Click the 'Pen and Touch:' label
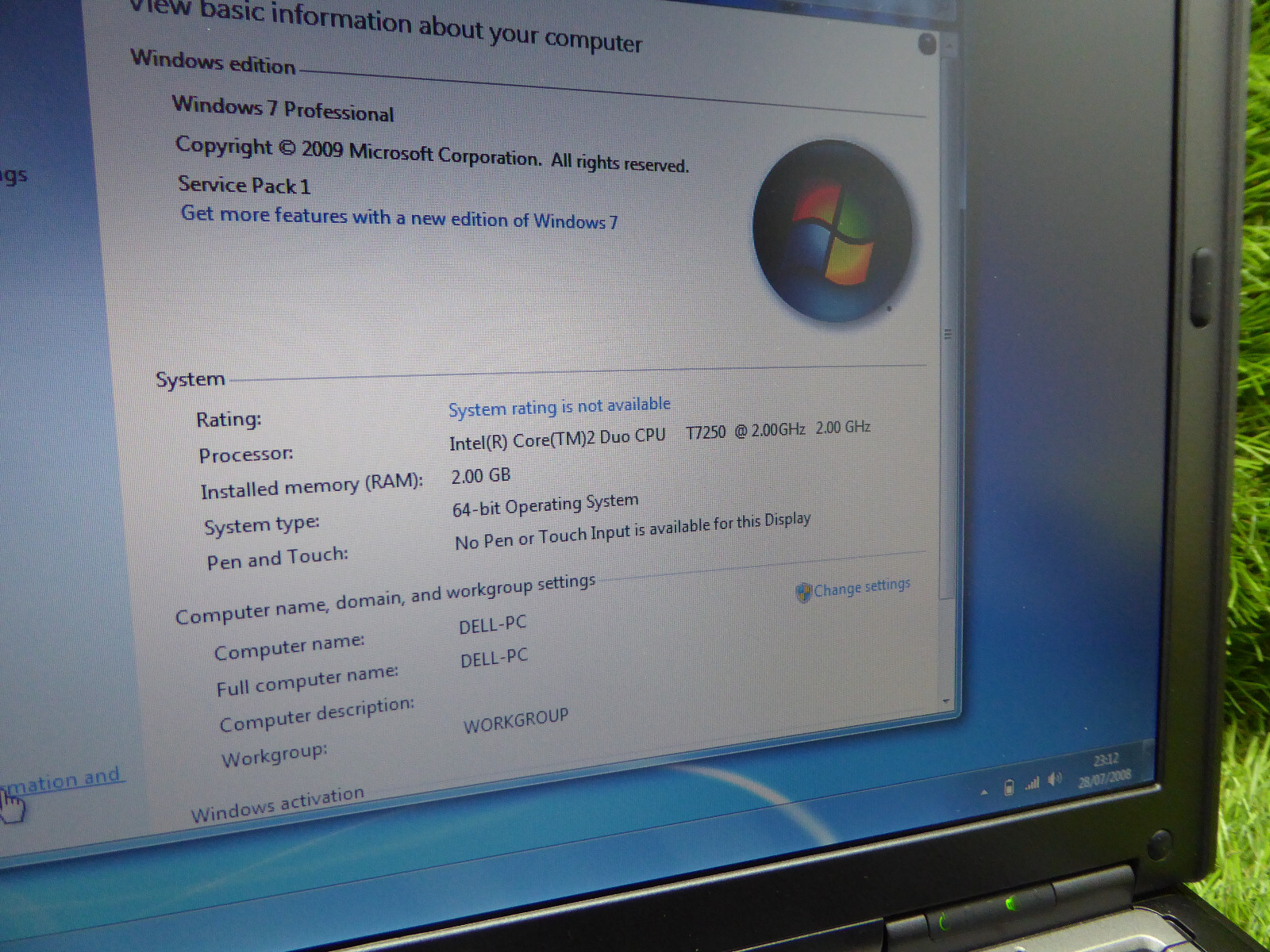This screenshot has width=1270, height=952. pyautogui.click(x=277, y=559)
